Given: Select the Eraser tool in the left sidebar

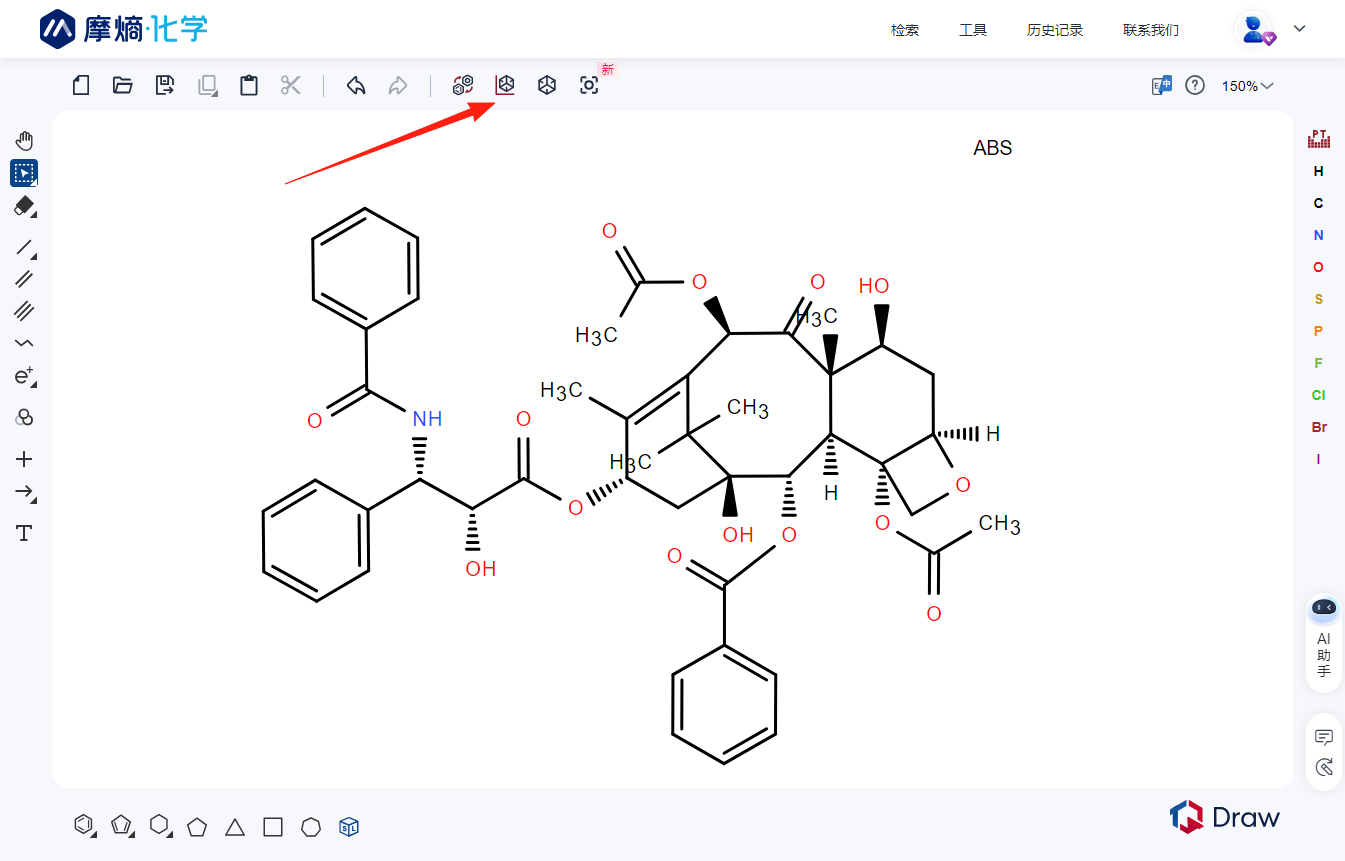Looking at the screenshot, I should pos(24,207).
